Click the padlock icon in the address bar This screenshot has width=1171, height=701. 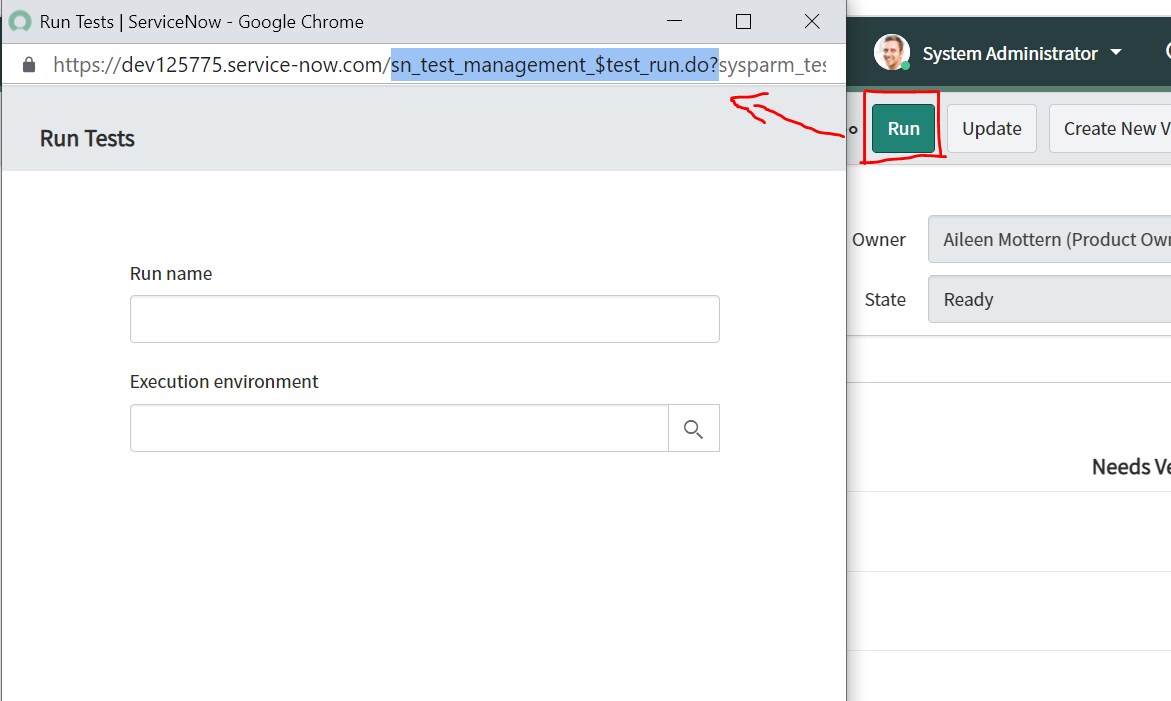click(29, 64)
